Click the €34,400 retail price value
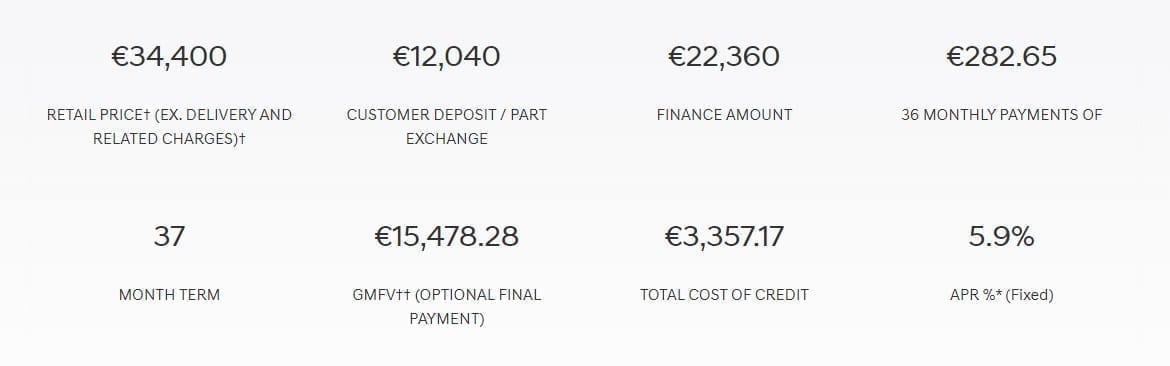The height and width of the screenshot is (366, 1170). pyautogui.click(x=169, y=57)
